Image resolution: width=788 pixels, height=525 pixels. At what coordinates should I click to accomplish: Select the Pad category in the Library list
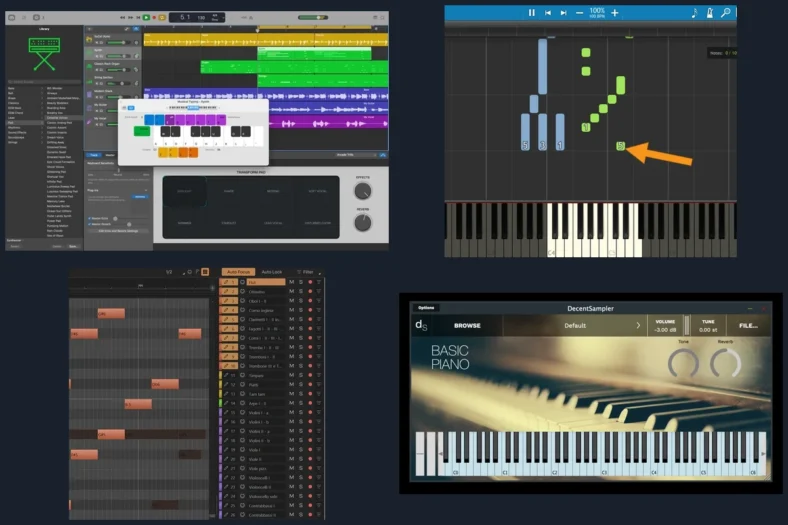[x=24, y=123]
